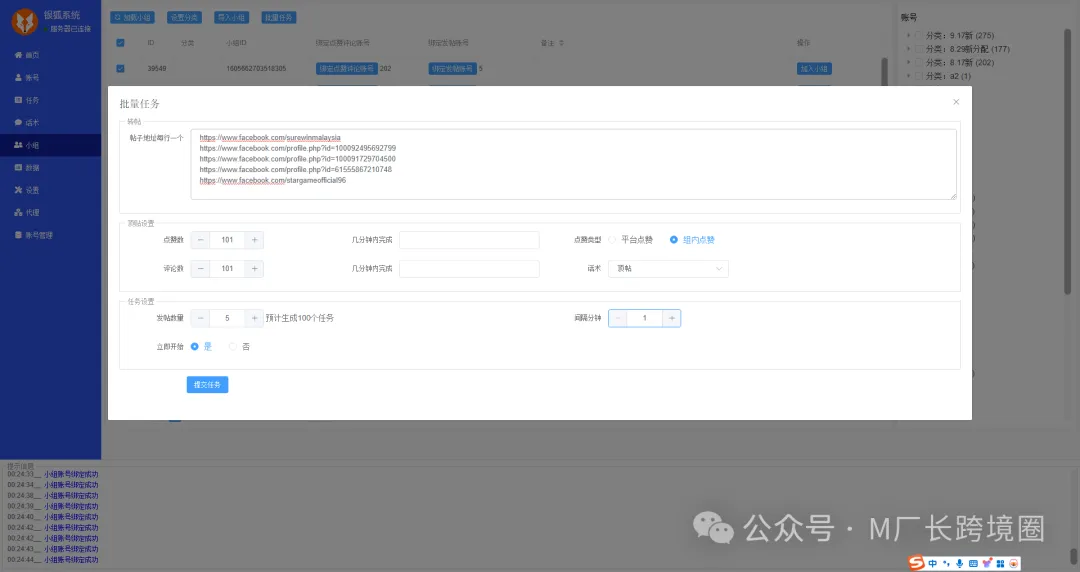Click the stargameofficial96 URL line
The height and width of the screenshot is (572, 1080).
(x=273, y=181)
